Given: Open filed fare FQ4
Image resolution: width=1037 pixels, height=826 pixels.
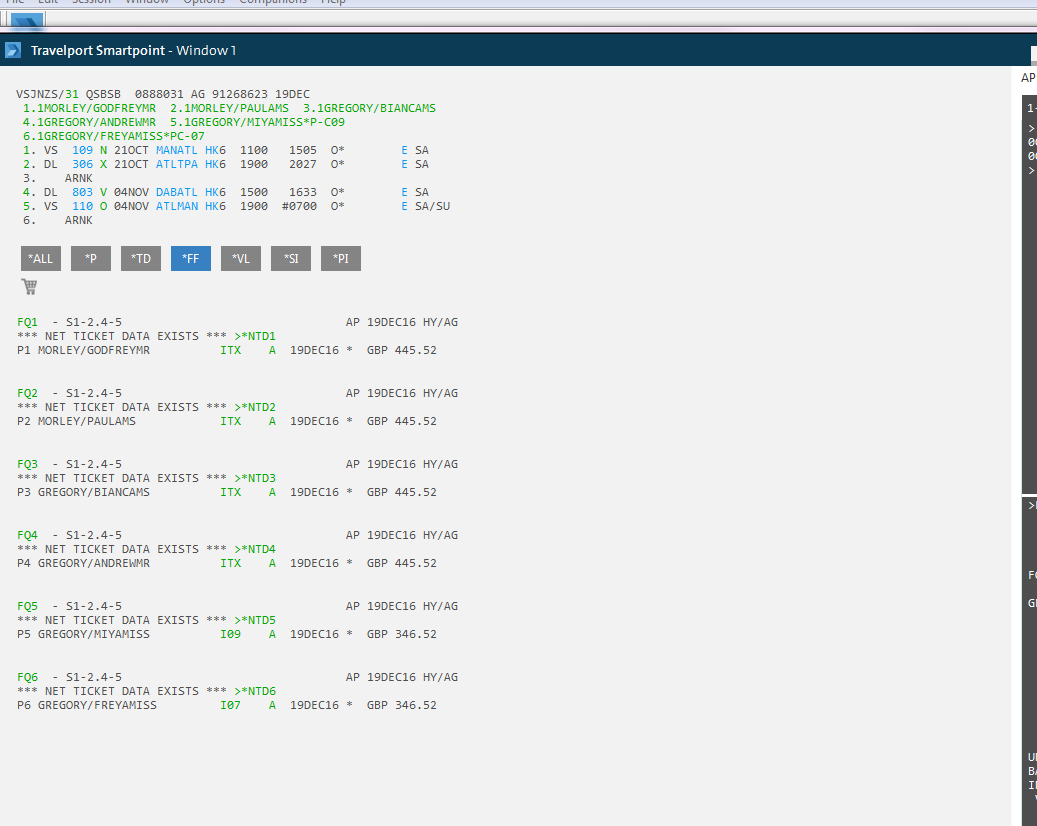Looking at the screenshot, I should (x=27, y=535).
